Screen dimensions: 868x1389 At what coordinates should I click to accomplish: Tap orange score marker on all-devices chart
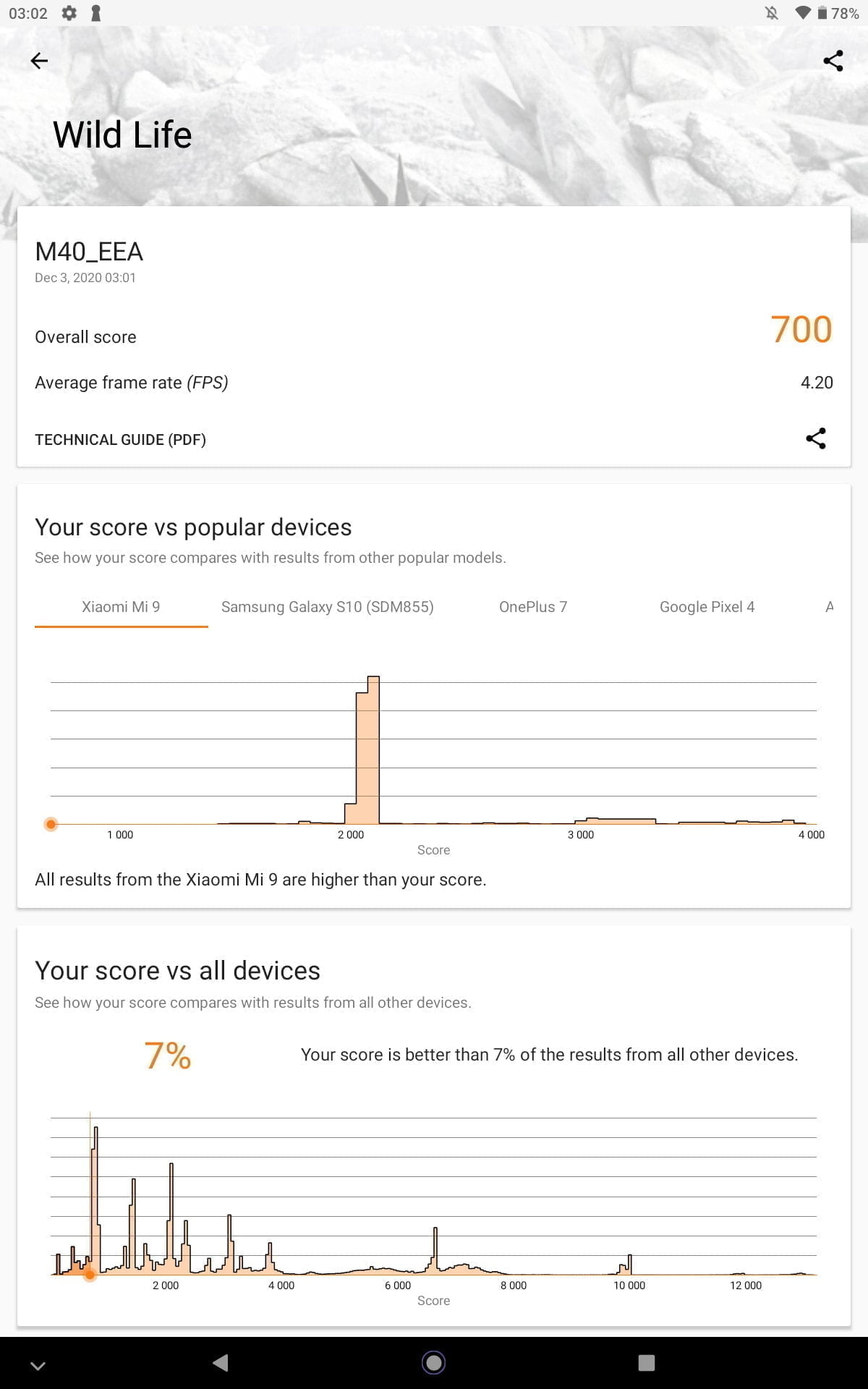pos(90,1275)
